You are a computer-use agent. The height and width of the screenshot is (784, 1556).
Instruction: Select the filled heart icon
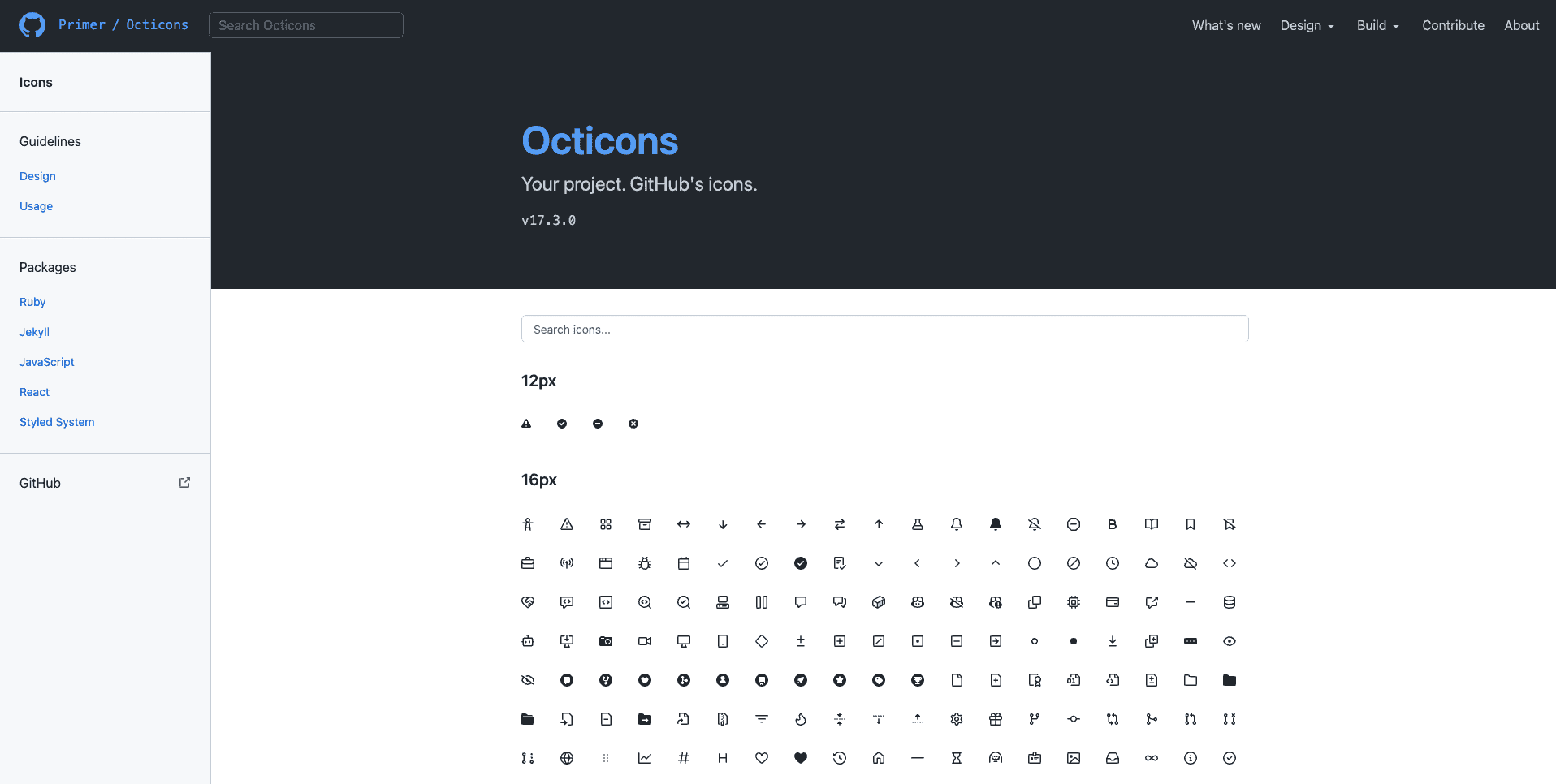click(x=801, y=758)
